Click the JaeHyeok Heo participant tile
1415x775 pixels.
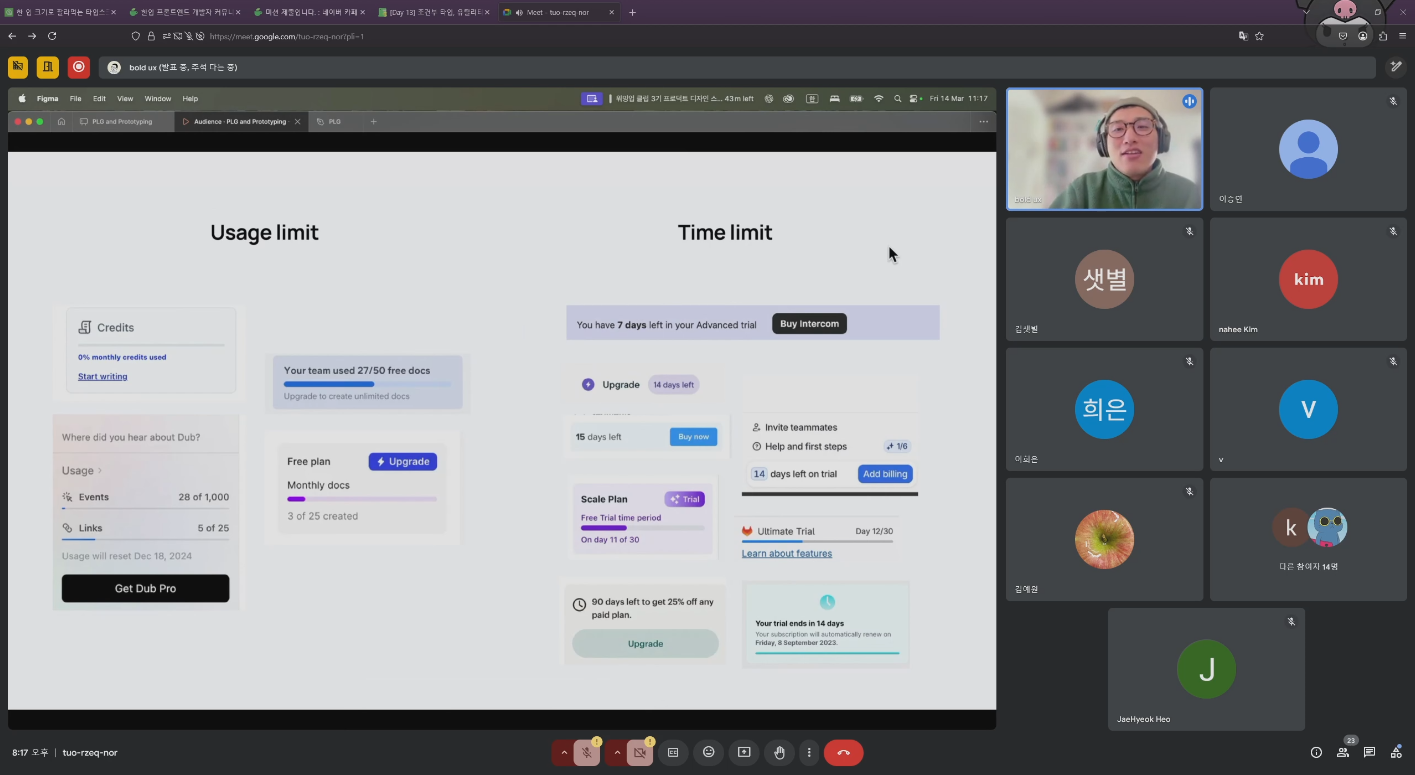tap(1206, 669)
